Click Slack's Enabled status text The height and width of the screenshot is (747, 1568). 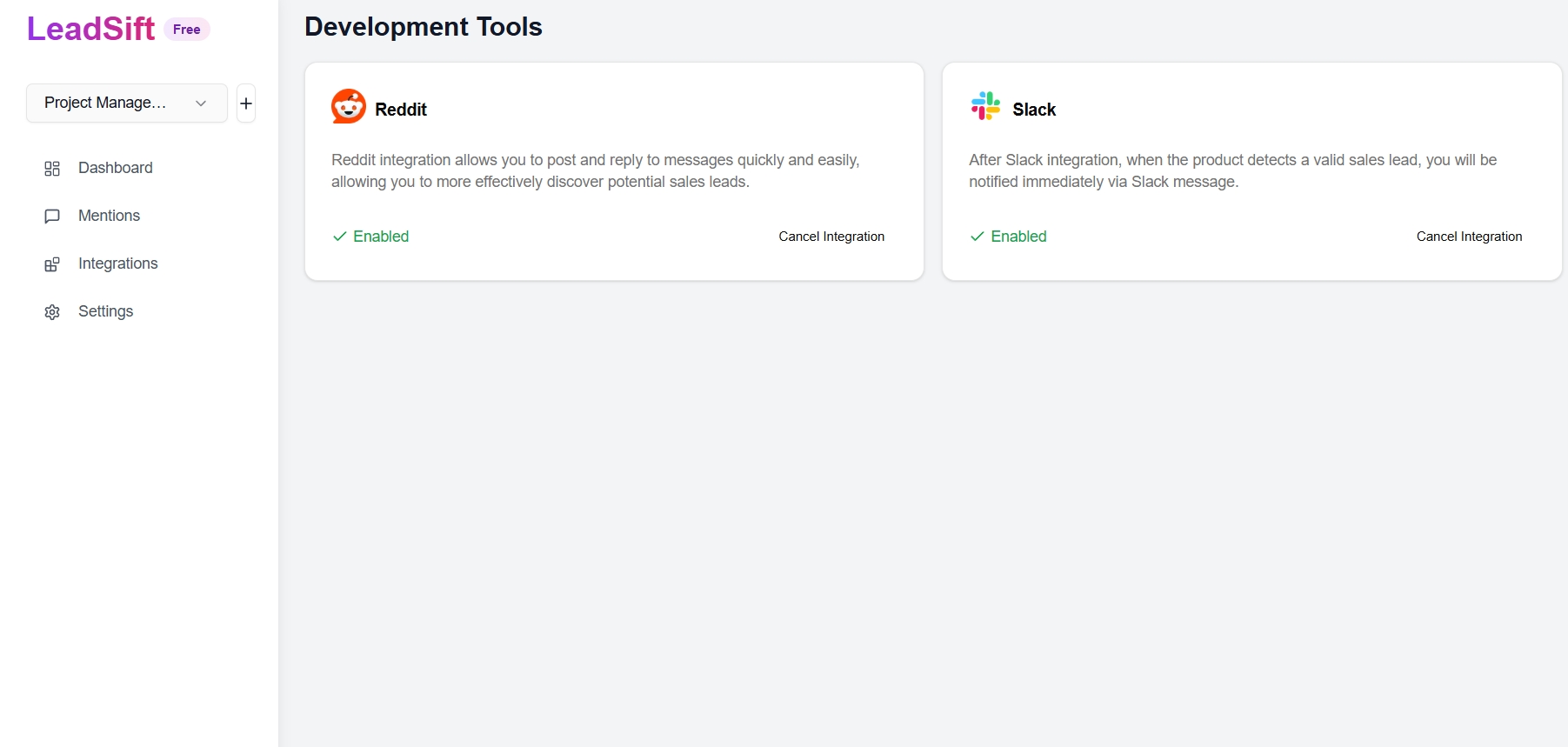click(1018, 237)
